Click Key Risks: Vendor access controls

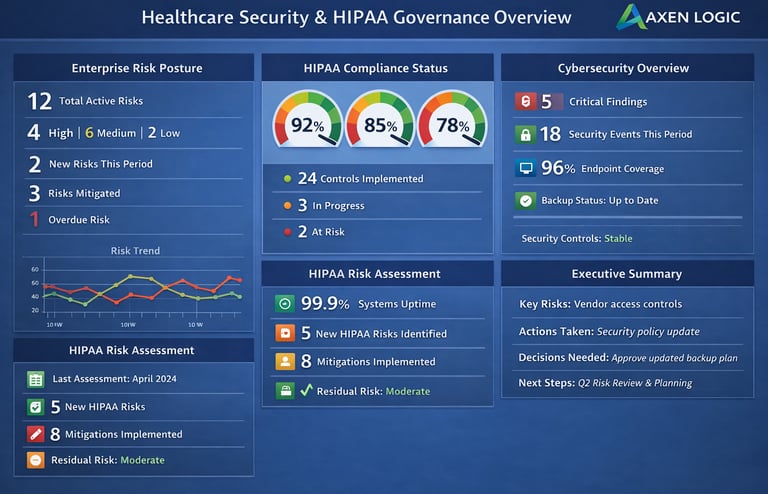600,304
